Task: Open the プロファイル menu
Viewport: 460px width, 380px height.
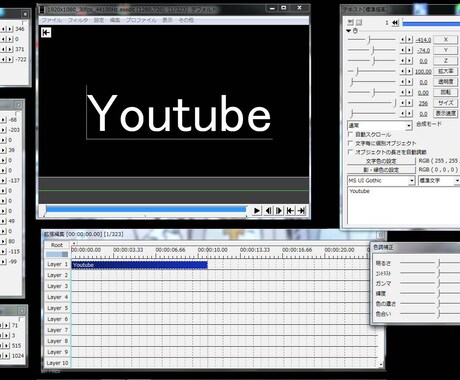Action: pyautogui.click(x=141, y=20)
